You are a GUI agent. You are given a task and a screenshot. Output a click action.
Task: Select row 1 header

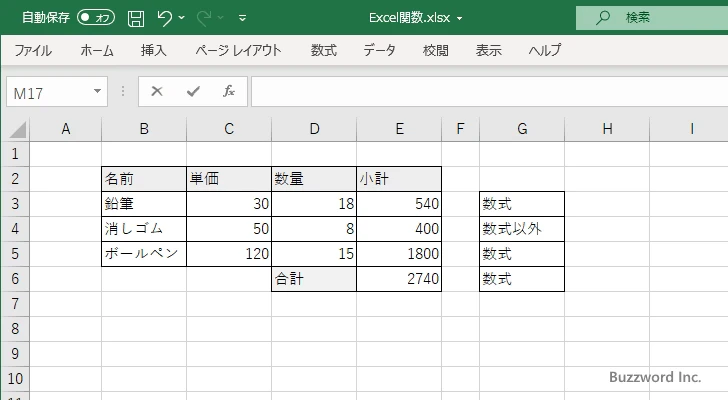click(x=15, y=154)
